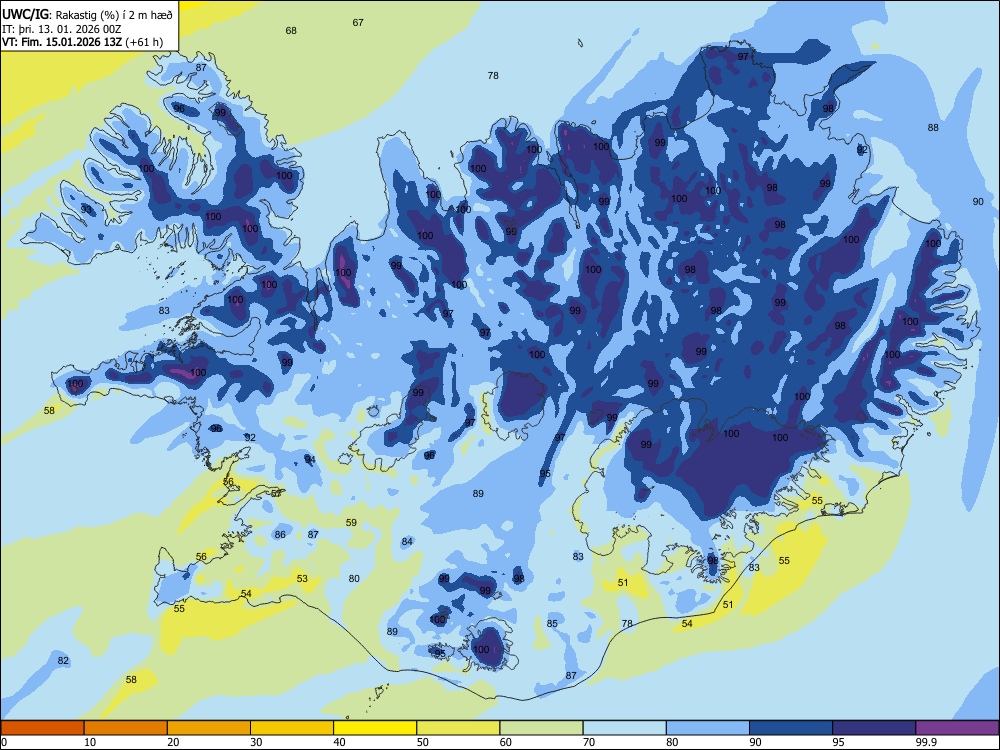The width and height of the screenshot is (1000, 750).
Task: Click the 70–80% pale blue legend swatch
Action: [624, 728]
